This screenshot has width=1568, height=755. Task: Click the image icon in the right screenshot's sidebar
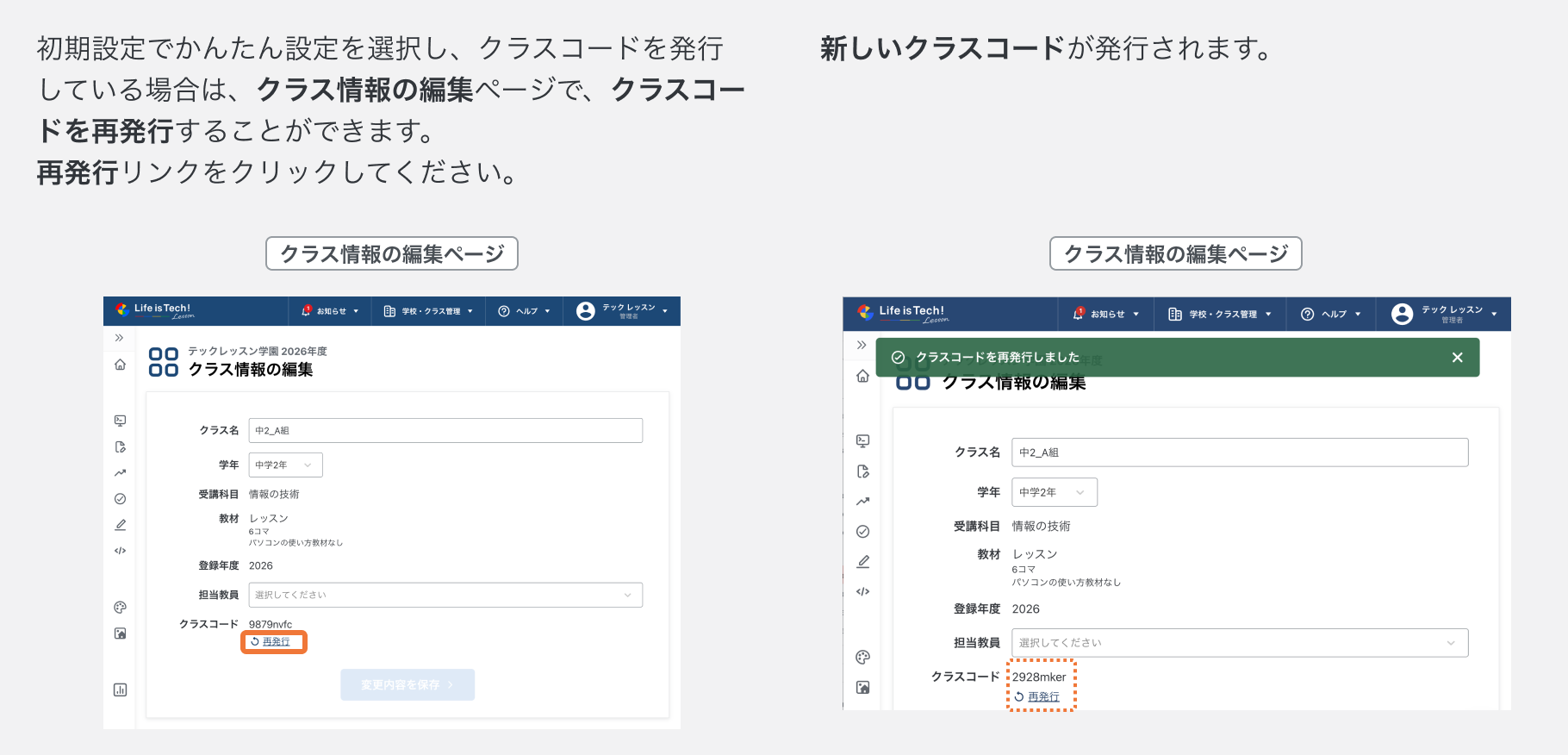pyautogui.click(x=862, y=688)
